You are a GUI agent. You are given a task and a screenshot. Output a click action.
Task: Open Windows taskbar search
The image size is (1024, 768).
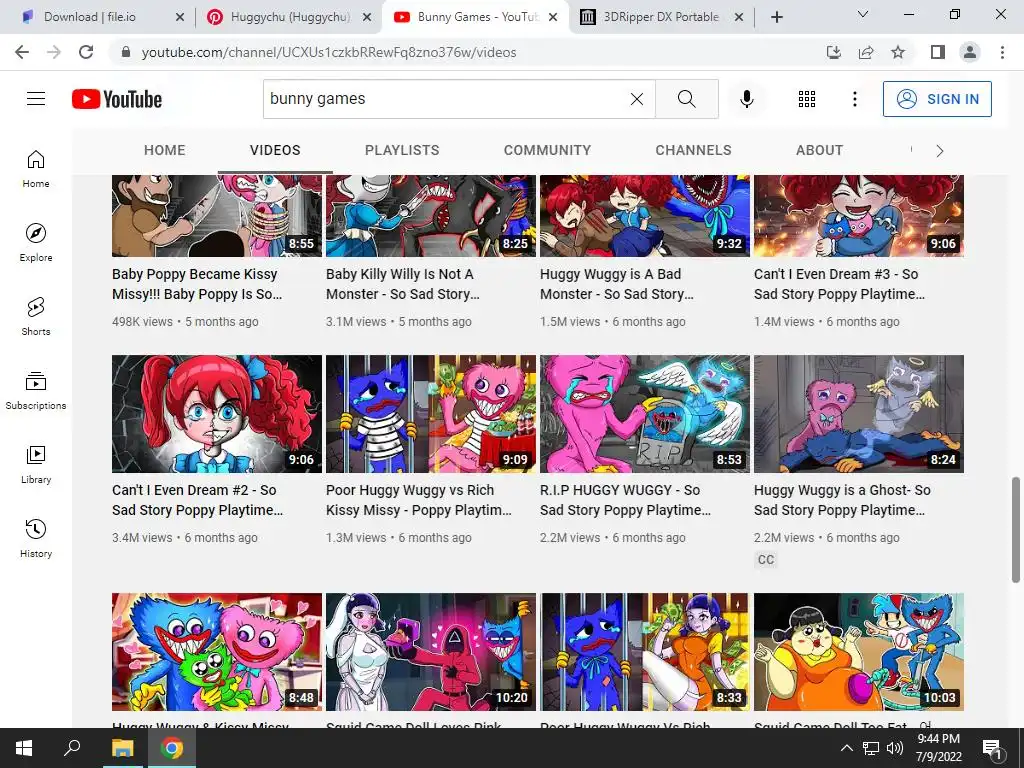[x=72, y=748]
